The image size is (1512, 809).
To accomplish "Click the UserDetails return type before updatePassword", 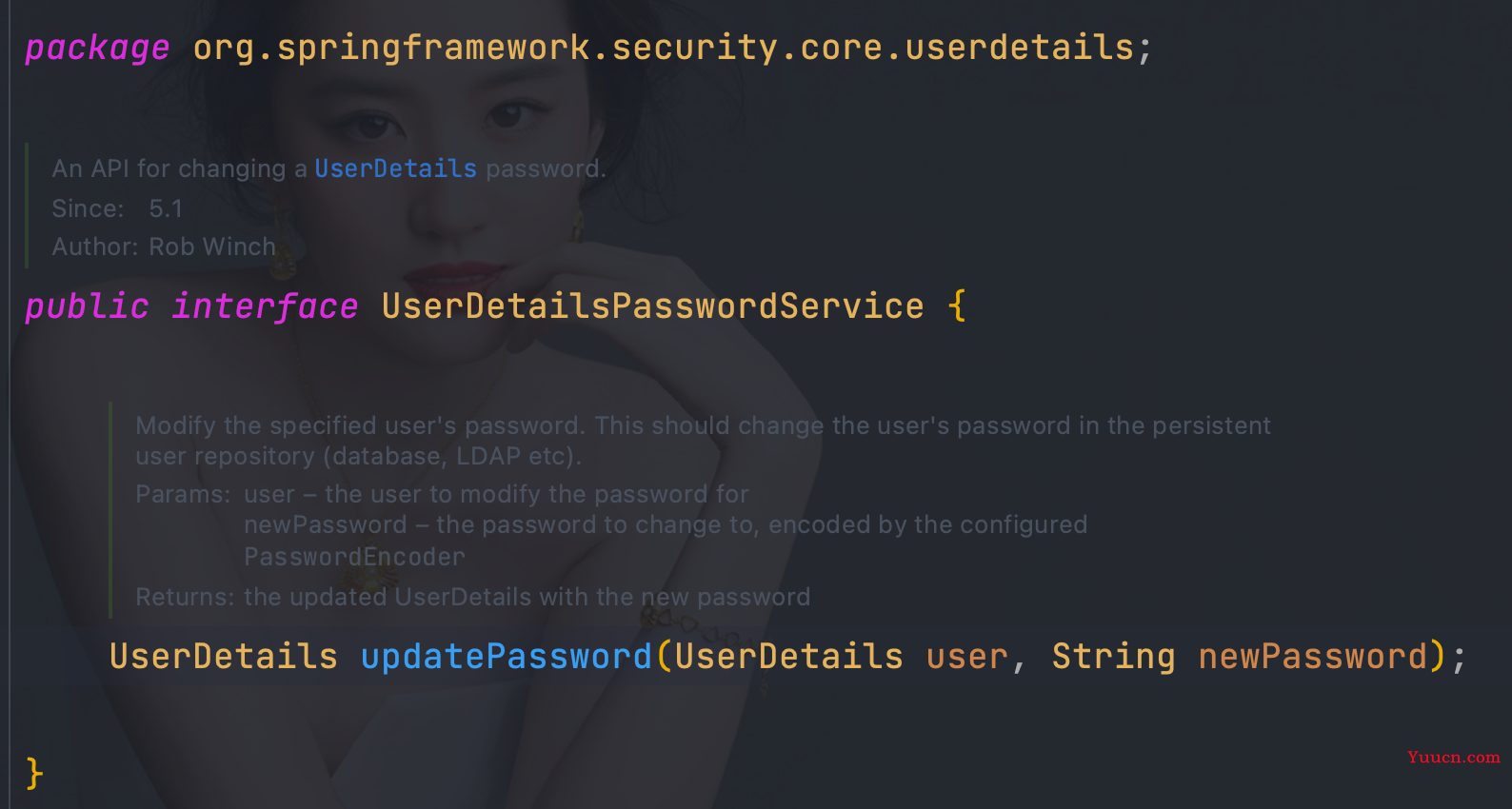I will pos(224,657).
